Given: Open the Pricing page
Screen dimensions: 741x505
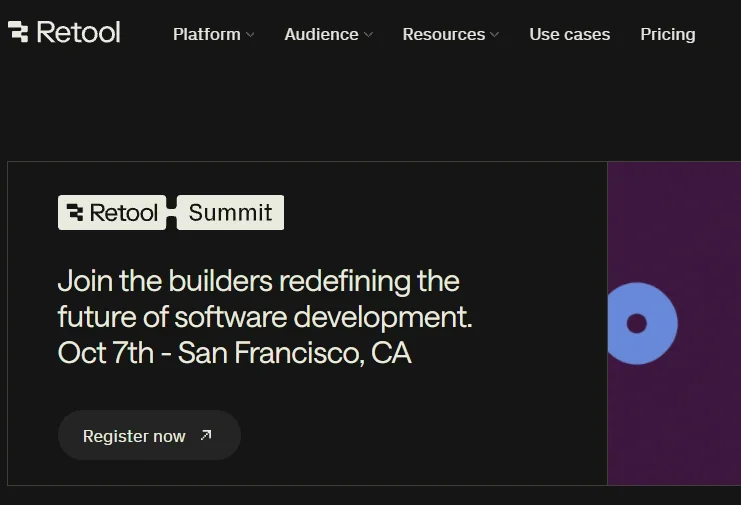Looking at the screenshot, I should coord(667,34).
